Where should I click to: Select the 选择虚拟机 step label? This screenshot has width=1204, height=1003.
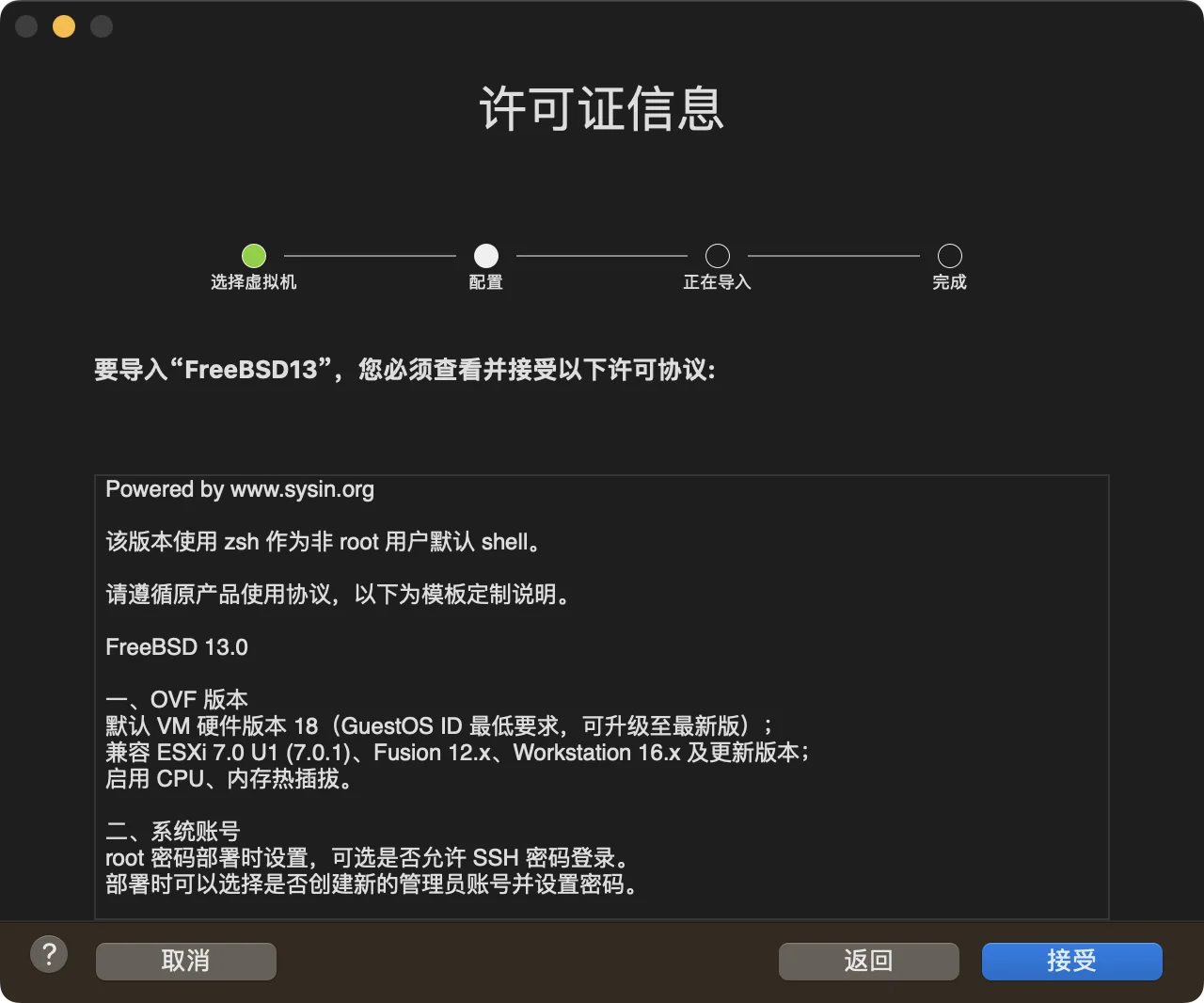coord(254,282)
